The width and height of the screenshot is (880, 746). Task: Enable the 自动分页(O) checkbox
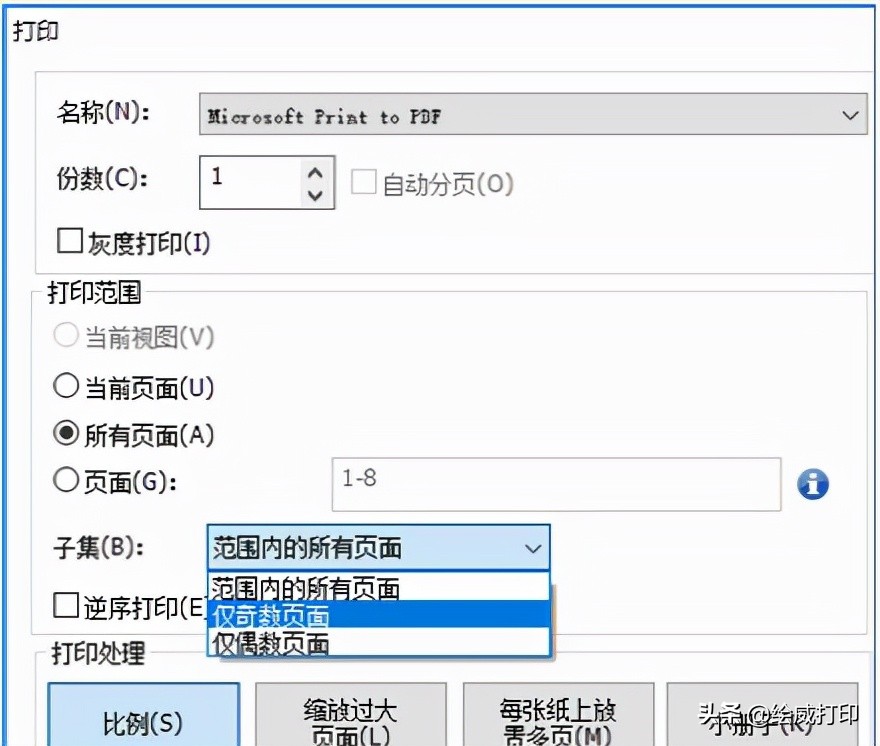365,183
